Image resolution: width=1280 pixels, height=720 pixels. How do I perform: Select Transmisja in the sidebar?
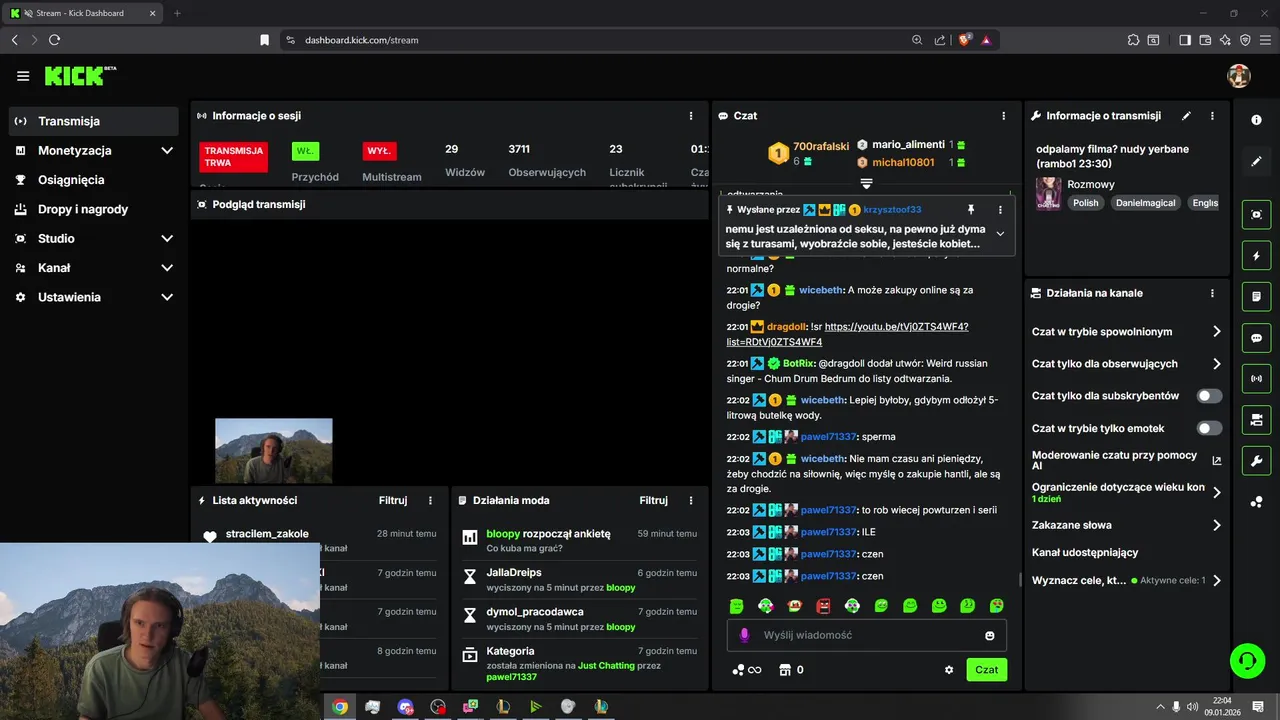pyautogui.click(x=94, y=121)
